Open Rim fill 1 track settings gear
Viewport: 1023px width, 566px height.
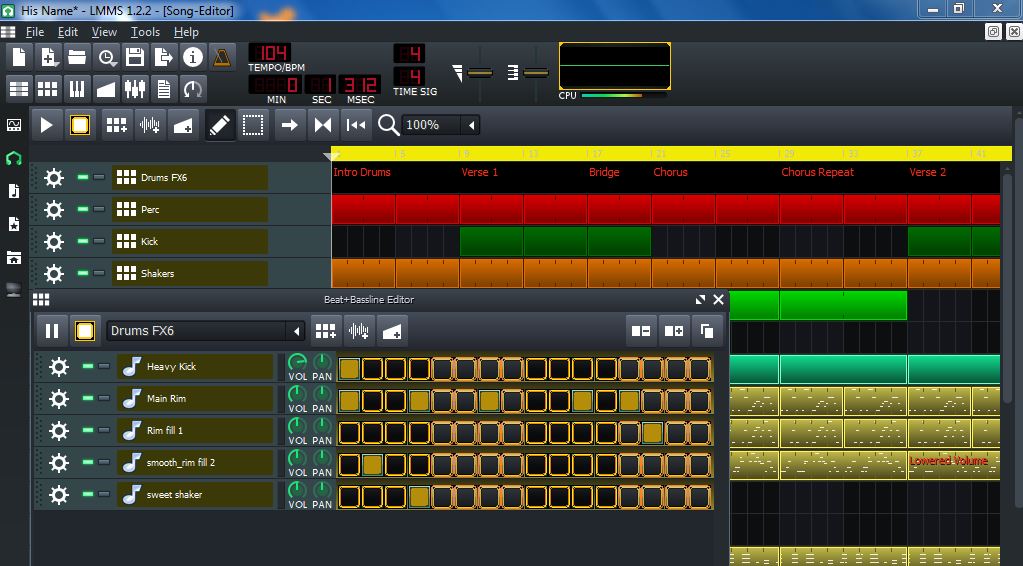coord(59,430)
